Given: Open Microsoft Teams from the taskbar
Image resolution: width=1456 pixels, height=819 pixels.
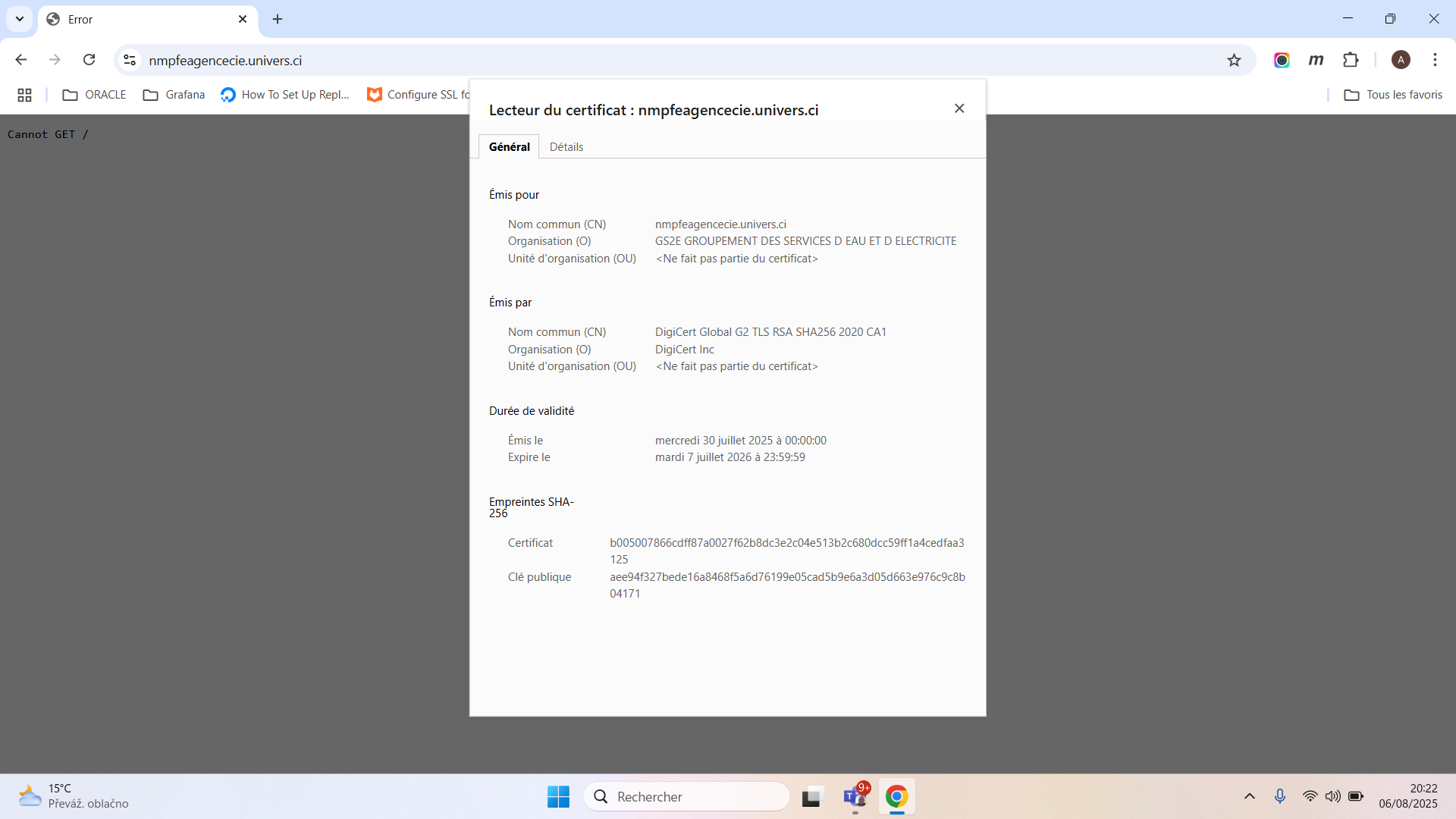Looking at the screenshot, I should click(855, 797).
